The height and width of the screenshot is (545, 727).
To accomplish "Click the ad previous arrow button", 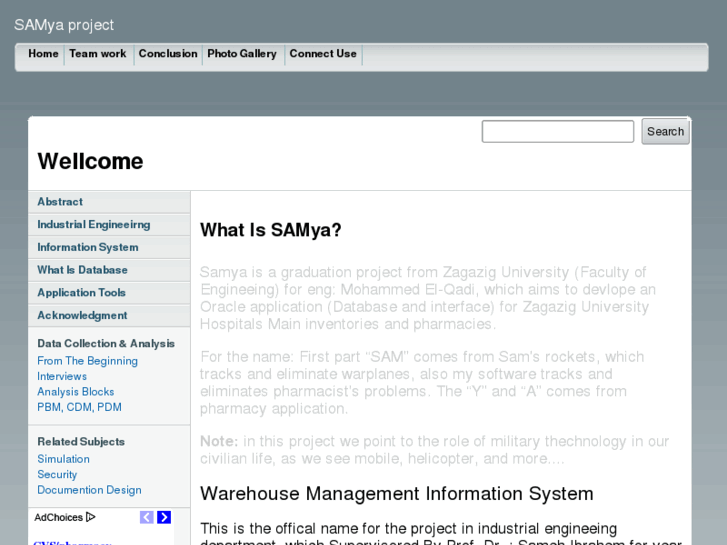I will point(147,517).
